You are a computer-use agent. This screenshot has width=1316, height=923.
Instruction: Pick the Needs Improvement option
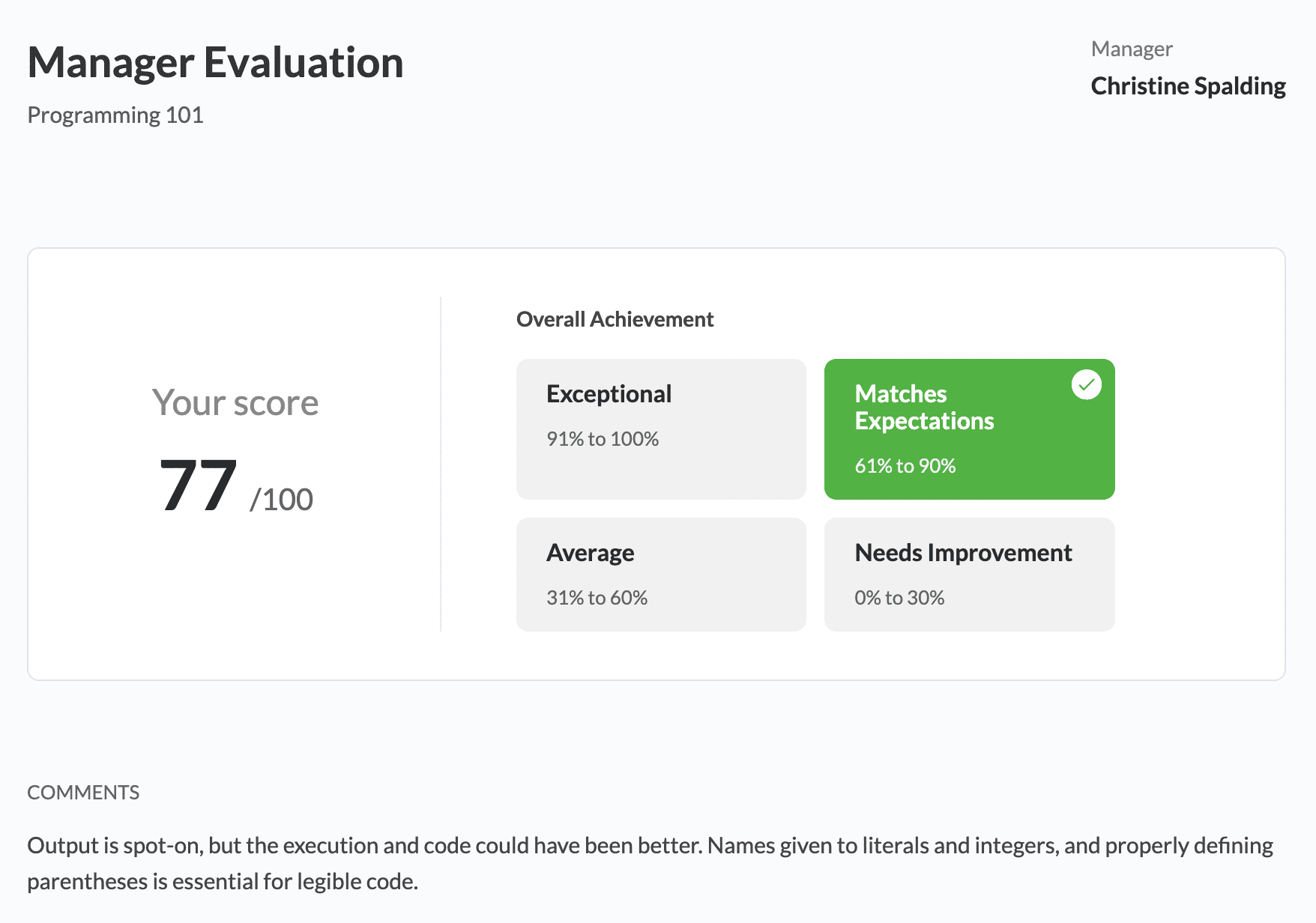[x=969, y=574]
